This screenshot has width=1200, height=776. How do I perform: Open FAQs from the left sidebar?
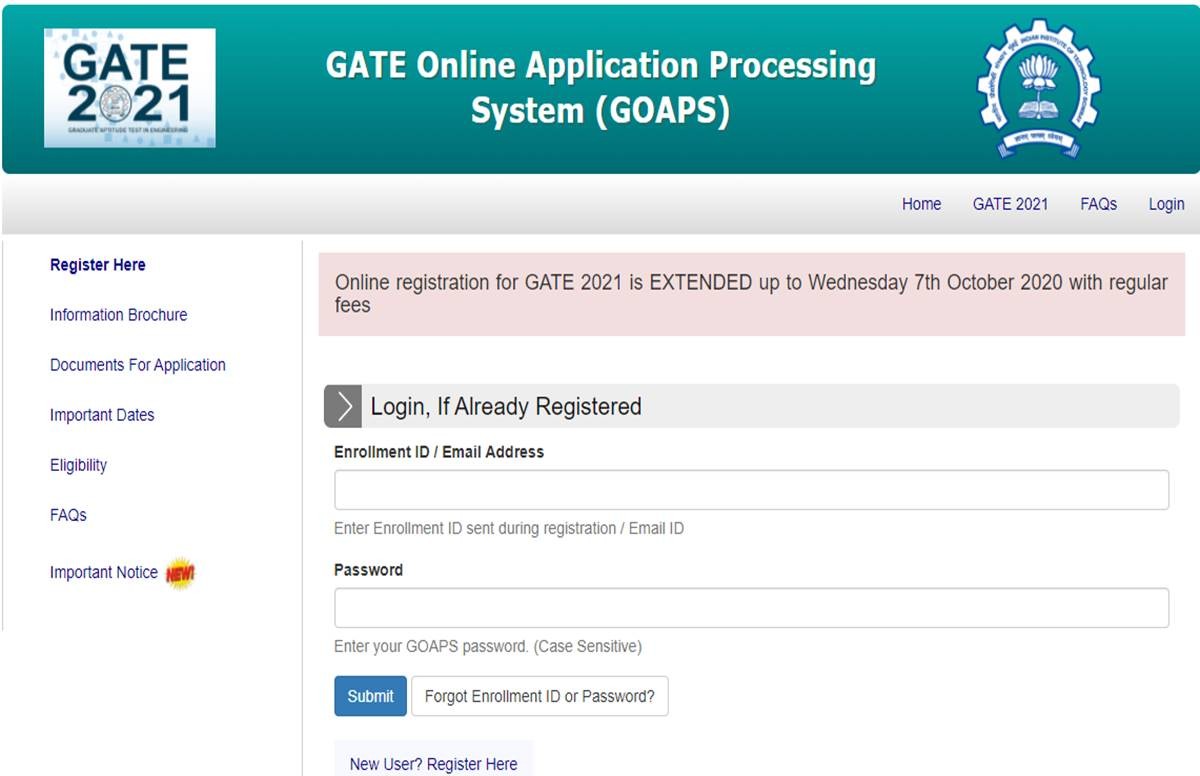pos(68,515)
